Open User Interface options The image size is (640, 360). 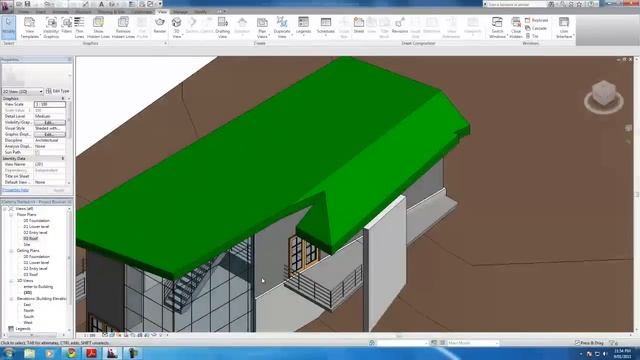click(564, 28)
